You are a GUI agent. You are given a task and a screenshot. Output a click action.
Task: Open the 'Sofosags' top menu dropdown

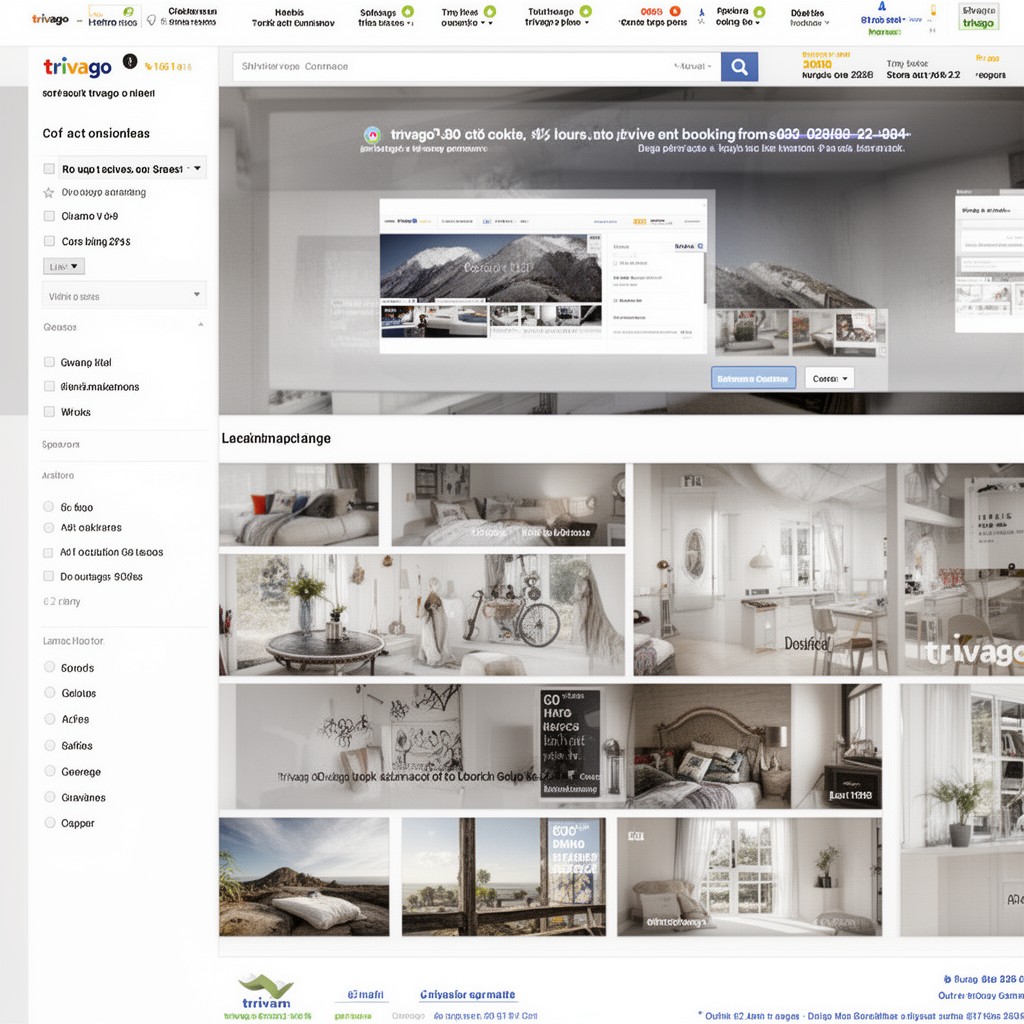[x=385, y=17]
